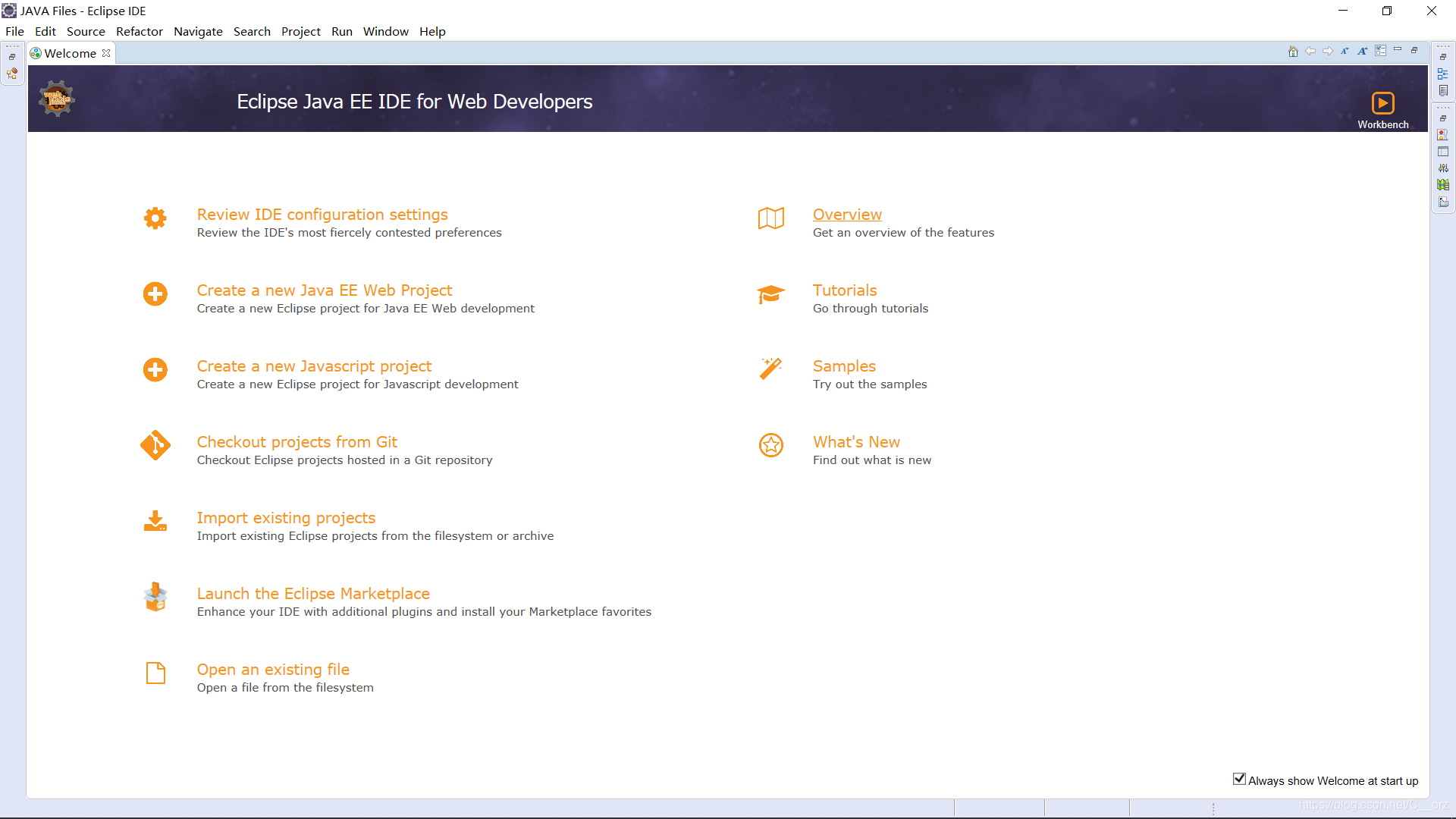Click the plus icon beside Java EE Web Project
The width and height of the screenshot is (1456, 819).
click(155, 294)
